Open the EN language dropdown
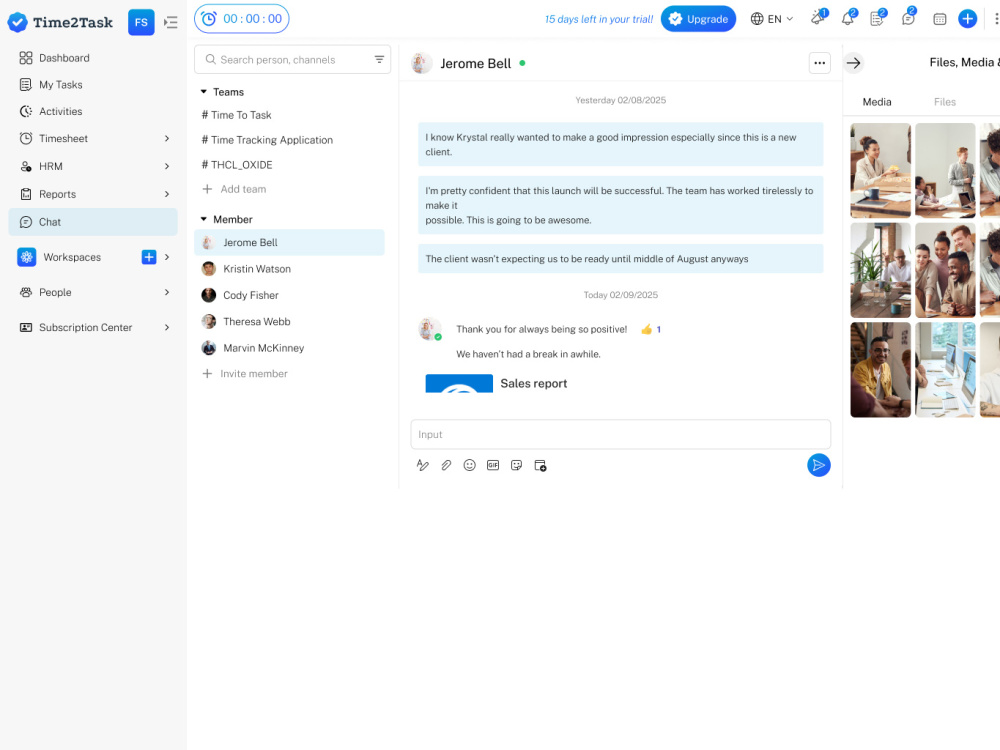The image size is (1000, 750). (772, 18)
